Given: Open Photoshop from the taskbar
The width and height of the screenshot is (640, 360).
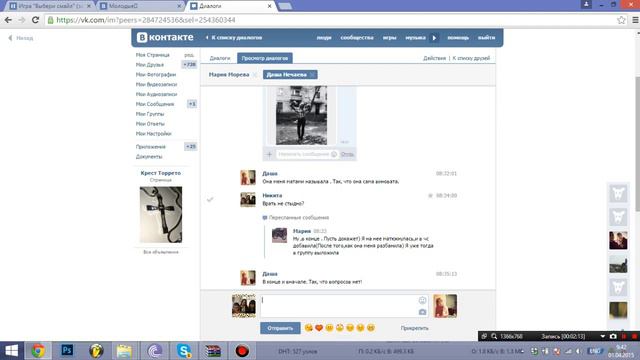Looking at the screenshot, I should (x=67, y=351).
